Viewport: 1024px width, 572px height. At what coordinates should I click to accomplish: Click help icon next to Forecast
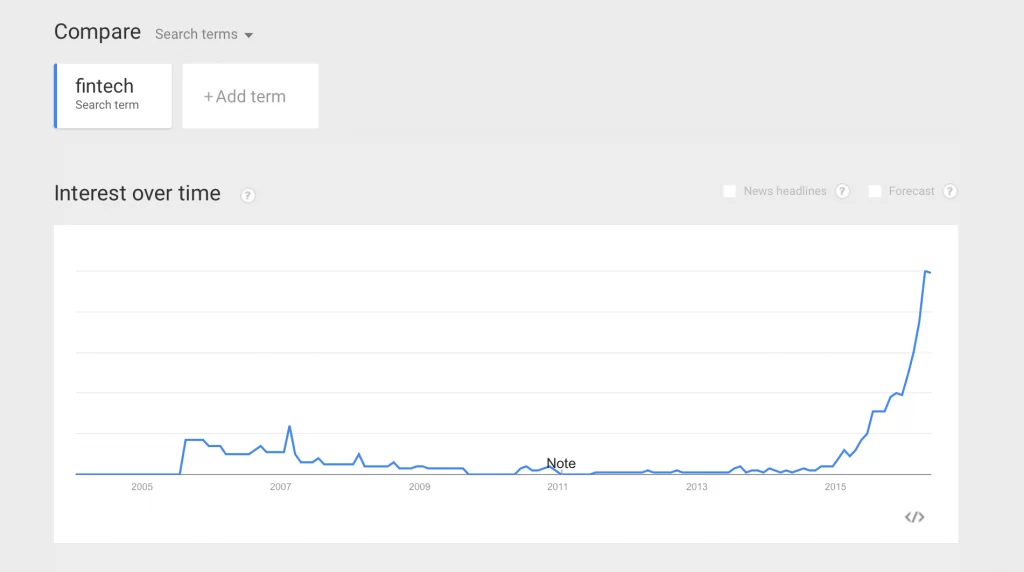click(950, 191)
